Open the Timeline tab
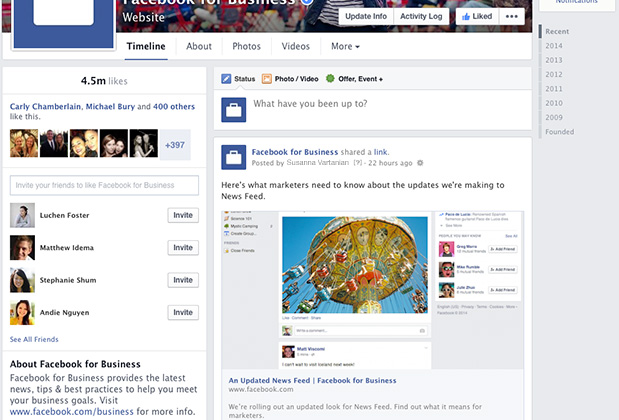 coord(146,47)
